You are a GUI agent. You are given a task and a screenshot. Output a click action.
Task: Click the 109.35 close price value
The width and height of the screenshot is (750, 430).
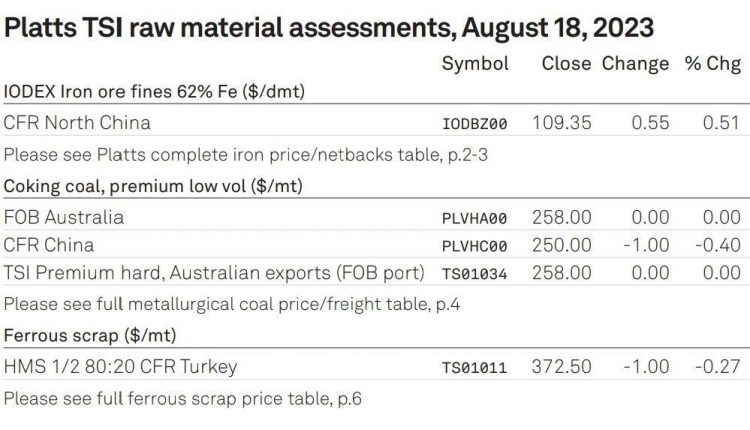point(562,123)
